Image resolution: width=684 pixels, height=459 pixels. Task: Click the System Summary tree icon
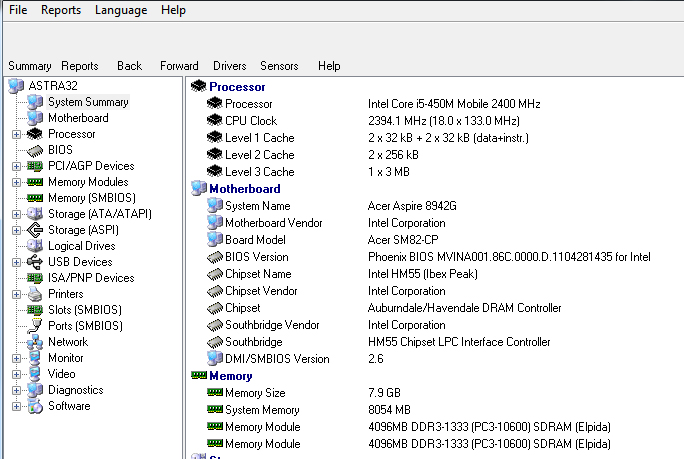pos(35,102)
